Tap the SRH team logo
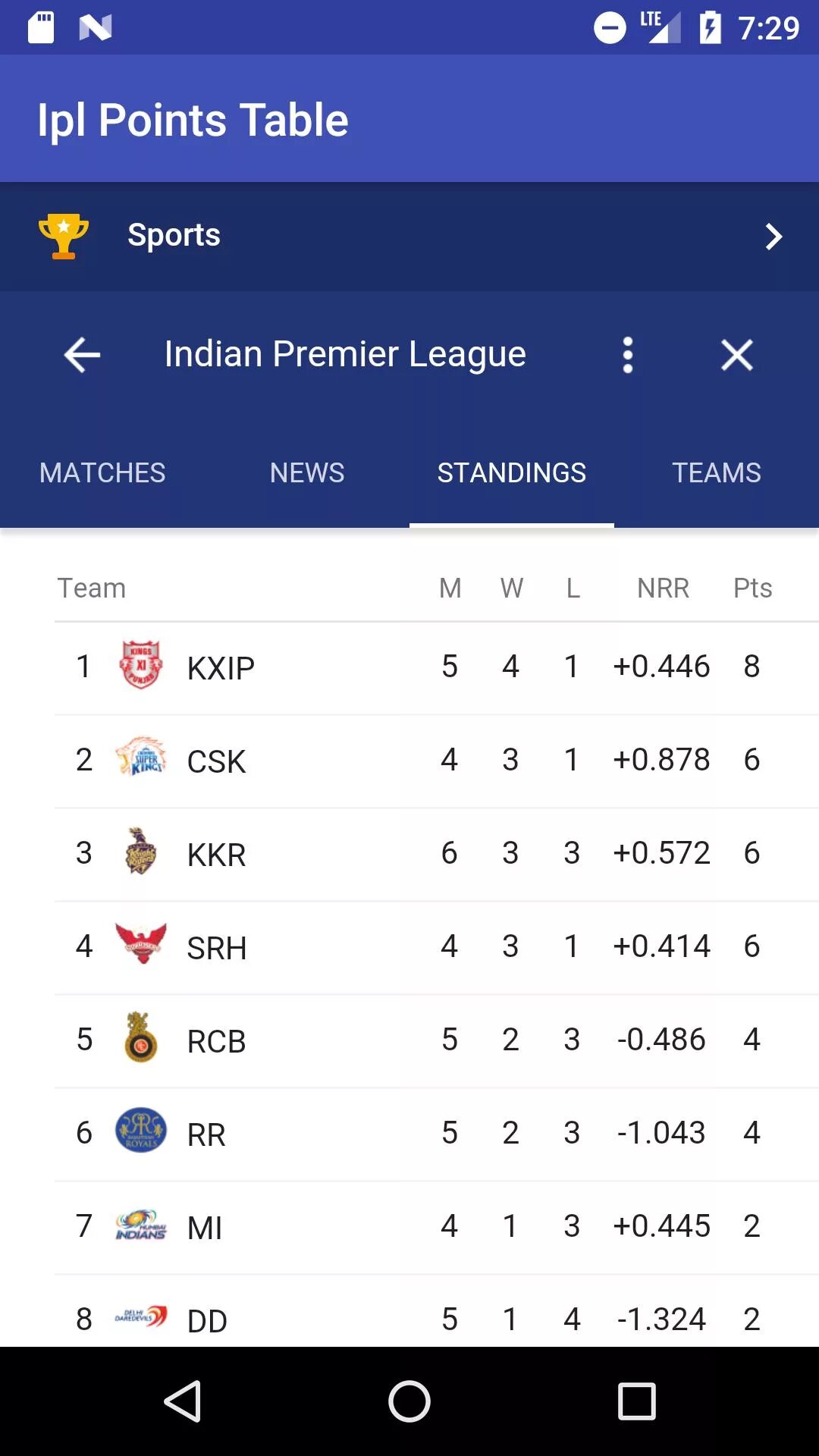This screenshot has height=1456, width=819. pos(141,944)
